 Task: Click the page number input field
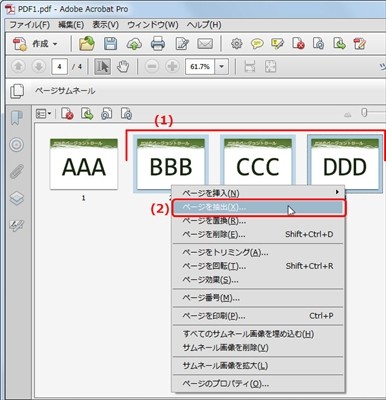tap(60, 67)
